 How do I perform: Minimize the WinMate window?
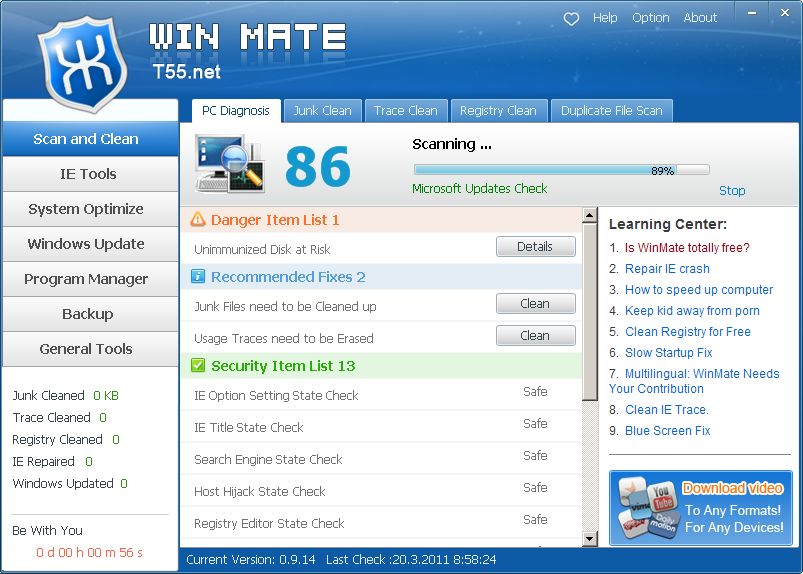pyautogui.click(x=752, y=13)
